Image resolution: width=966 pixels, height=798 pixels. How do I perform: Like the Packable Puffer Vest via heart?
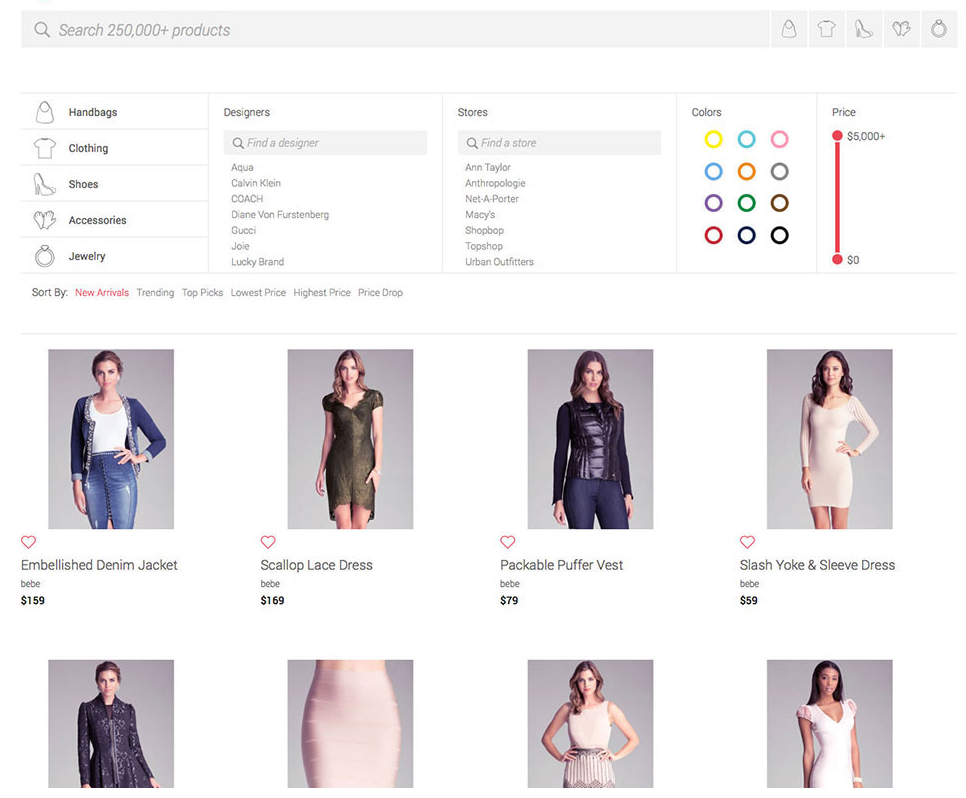click(x=508, y=542)
